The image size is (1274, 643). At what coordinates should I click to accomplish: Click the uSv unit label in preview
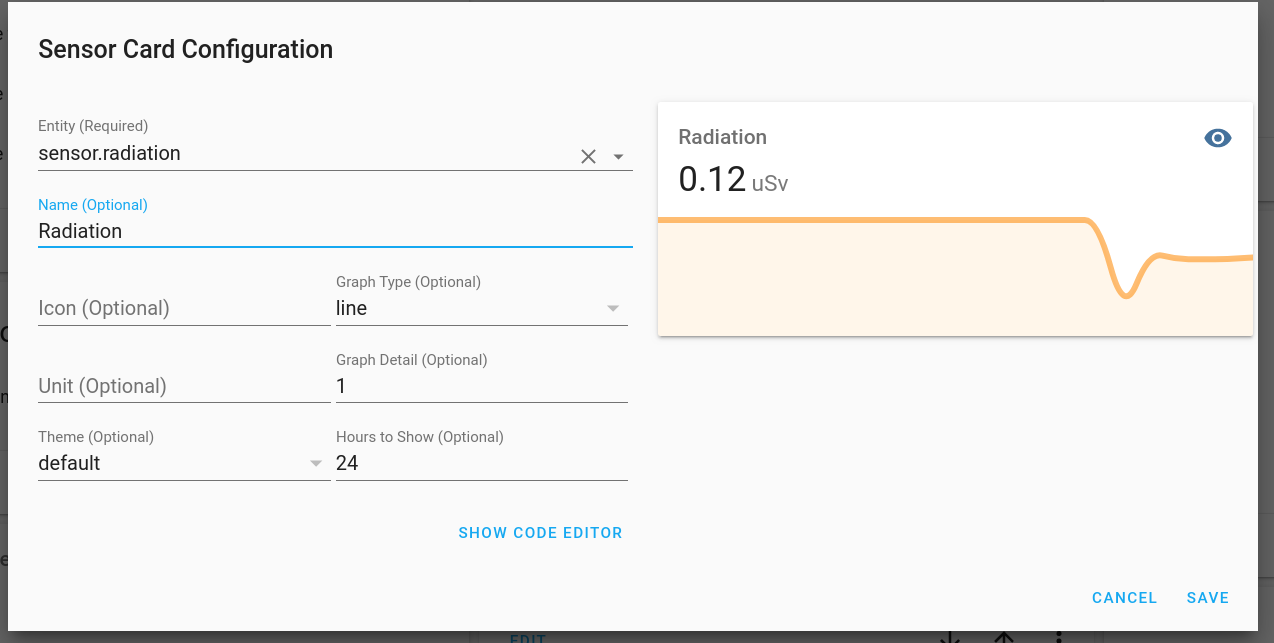pyautogui.click(x=770, y=183)
